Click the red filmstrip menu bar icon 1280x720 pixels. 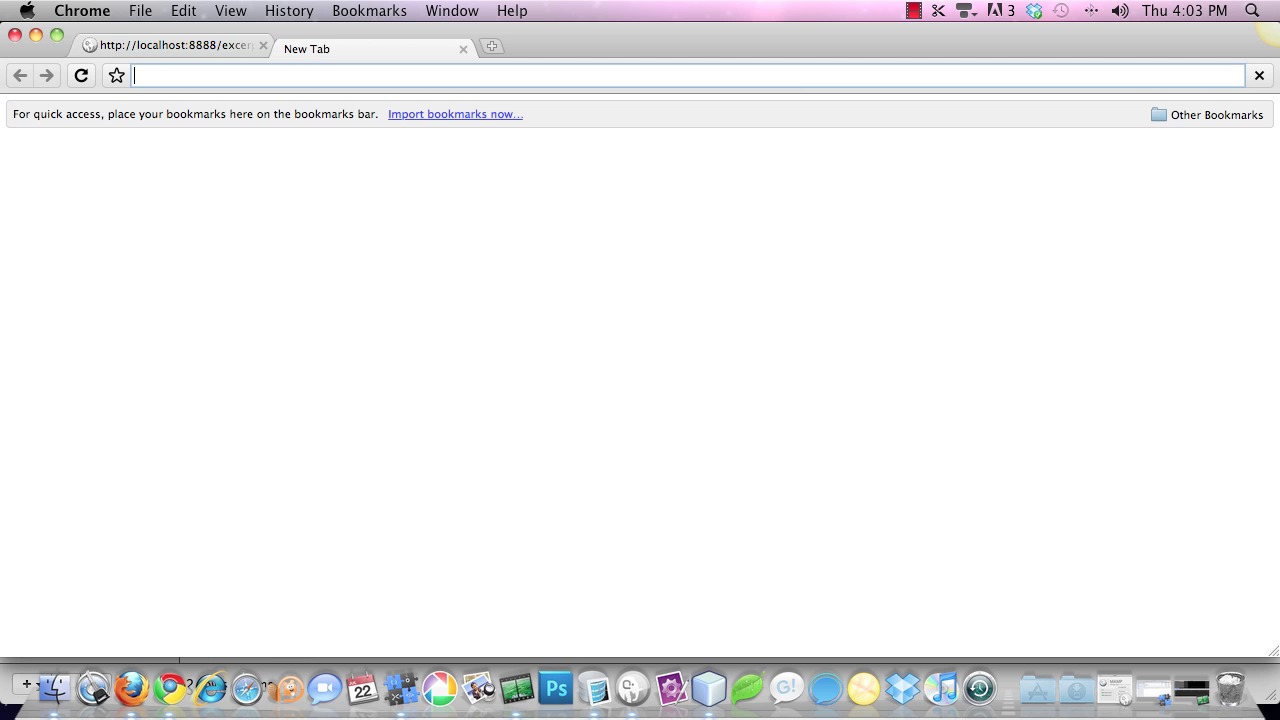tap(913, 11)
